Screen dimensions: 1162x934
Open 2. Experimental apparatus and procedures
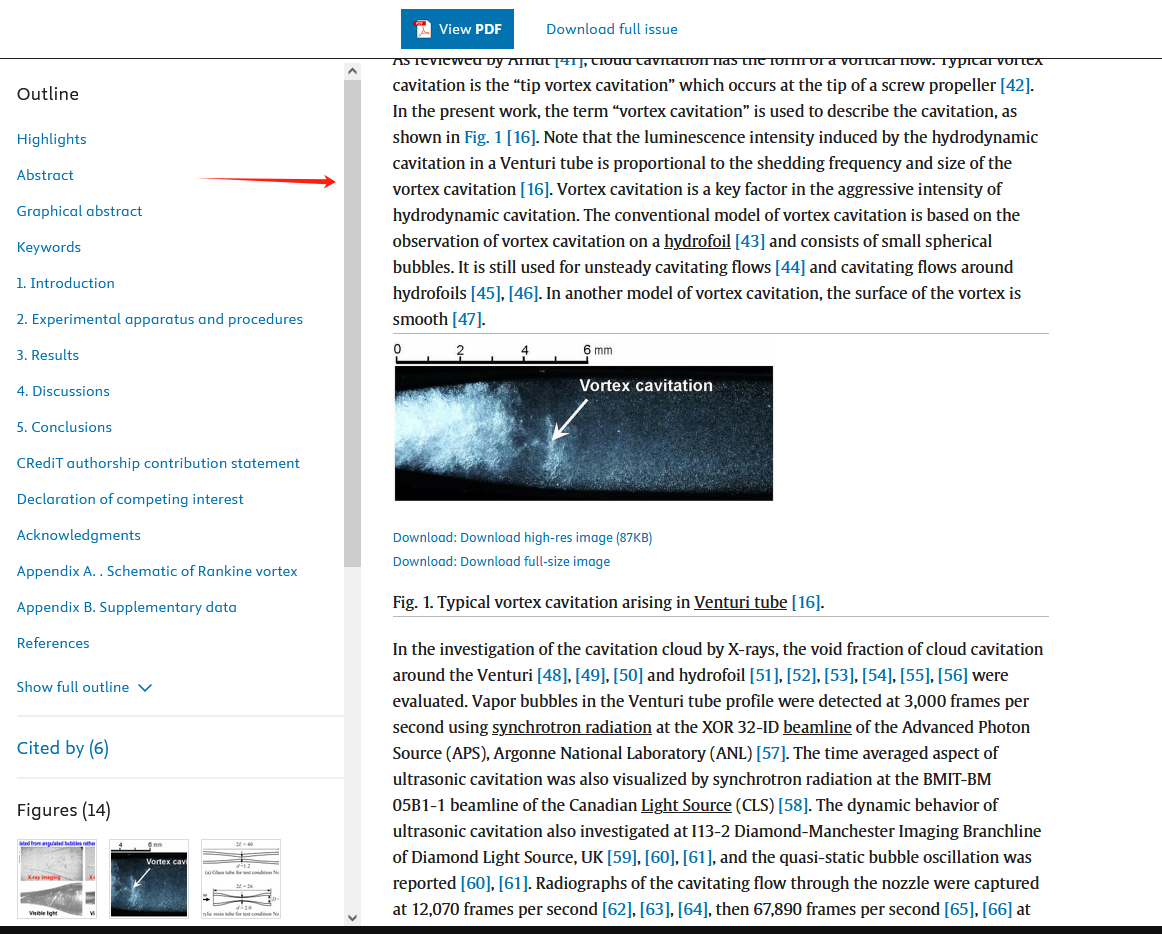(x=159, y=319)
